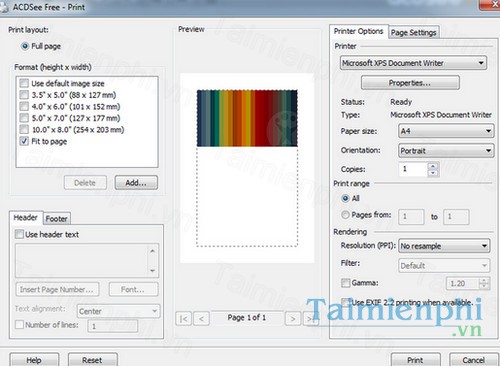
Task: Decrease the number of copies
Action: pyautogui.click(x=433, y=173)
